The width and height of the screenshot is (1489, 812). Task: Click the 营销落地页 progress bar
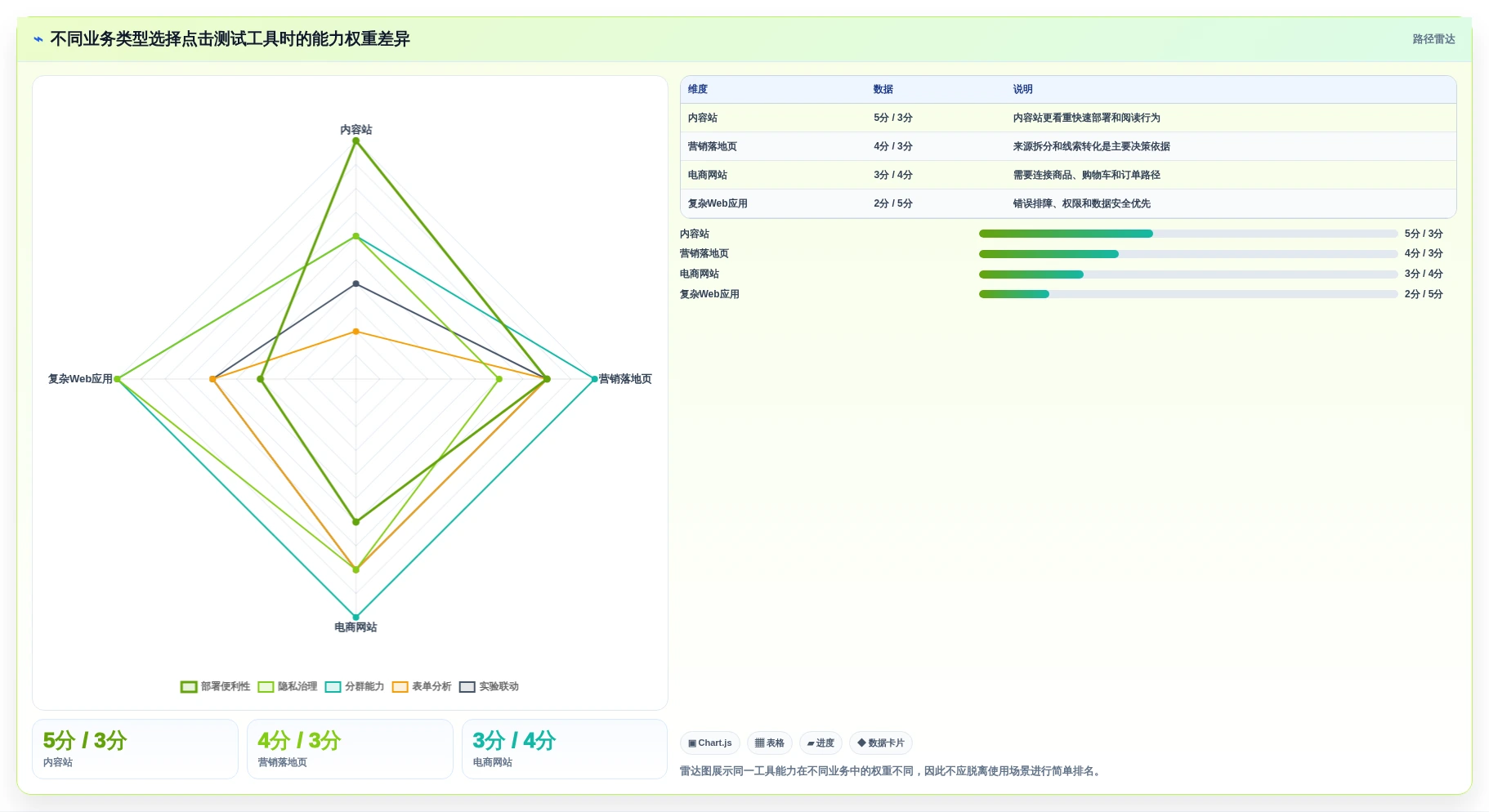pyautogui.click(x=1188, y=254)
